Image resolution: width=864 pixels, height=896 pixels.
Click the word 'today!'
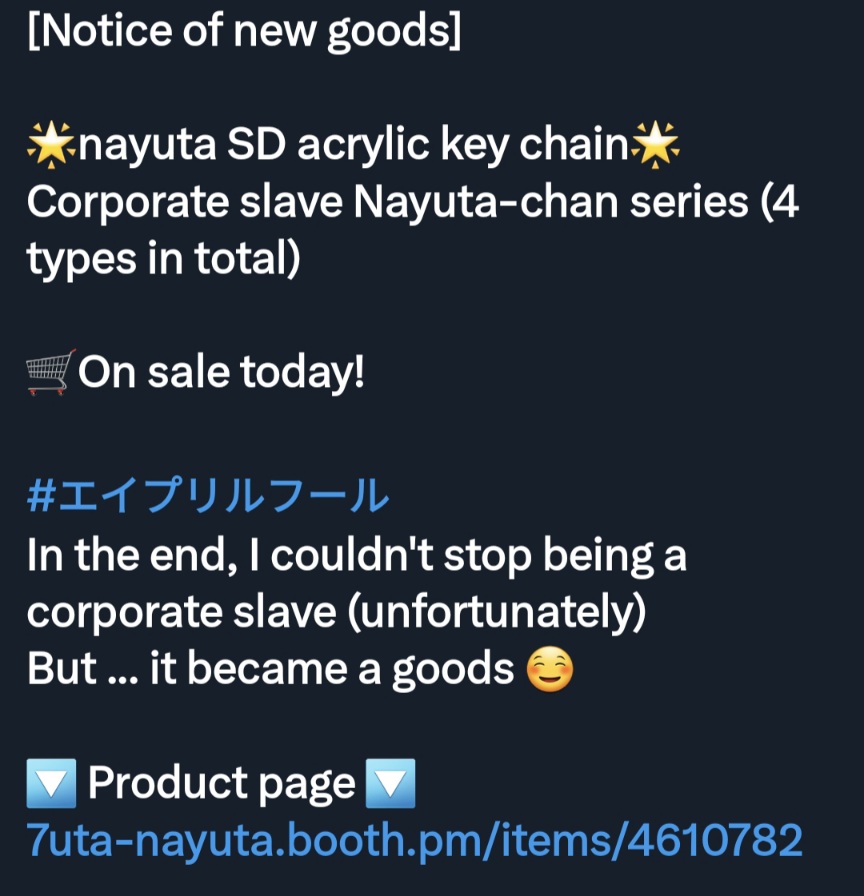302,373
